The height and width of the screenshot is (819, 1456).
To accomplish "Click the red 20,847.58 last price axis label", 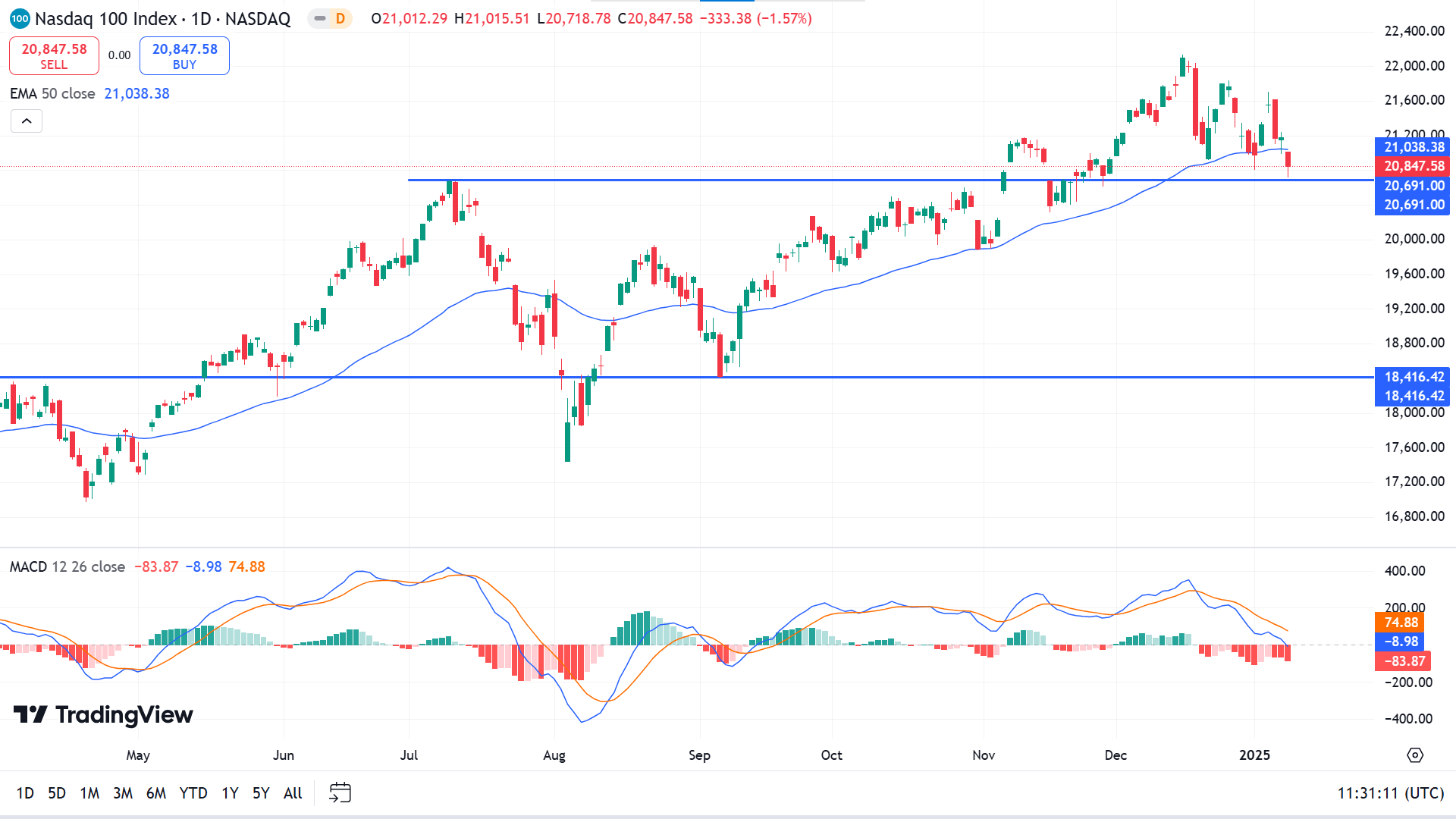I will click(x=1414, y=166).
